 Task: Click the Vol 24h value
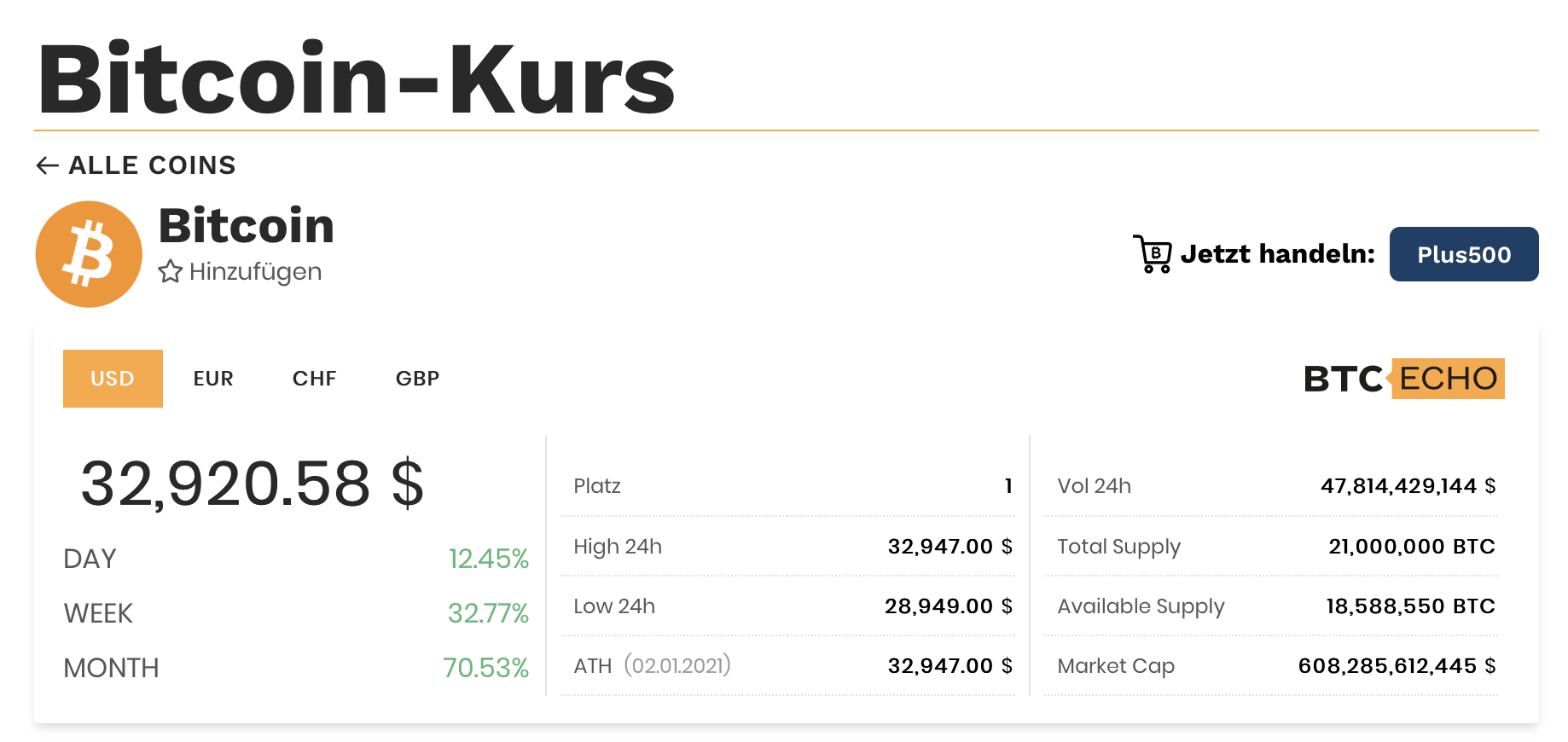1408,486
